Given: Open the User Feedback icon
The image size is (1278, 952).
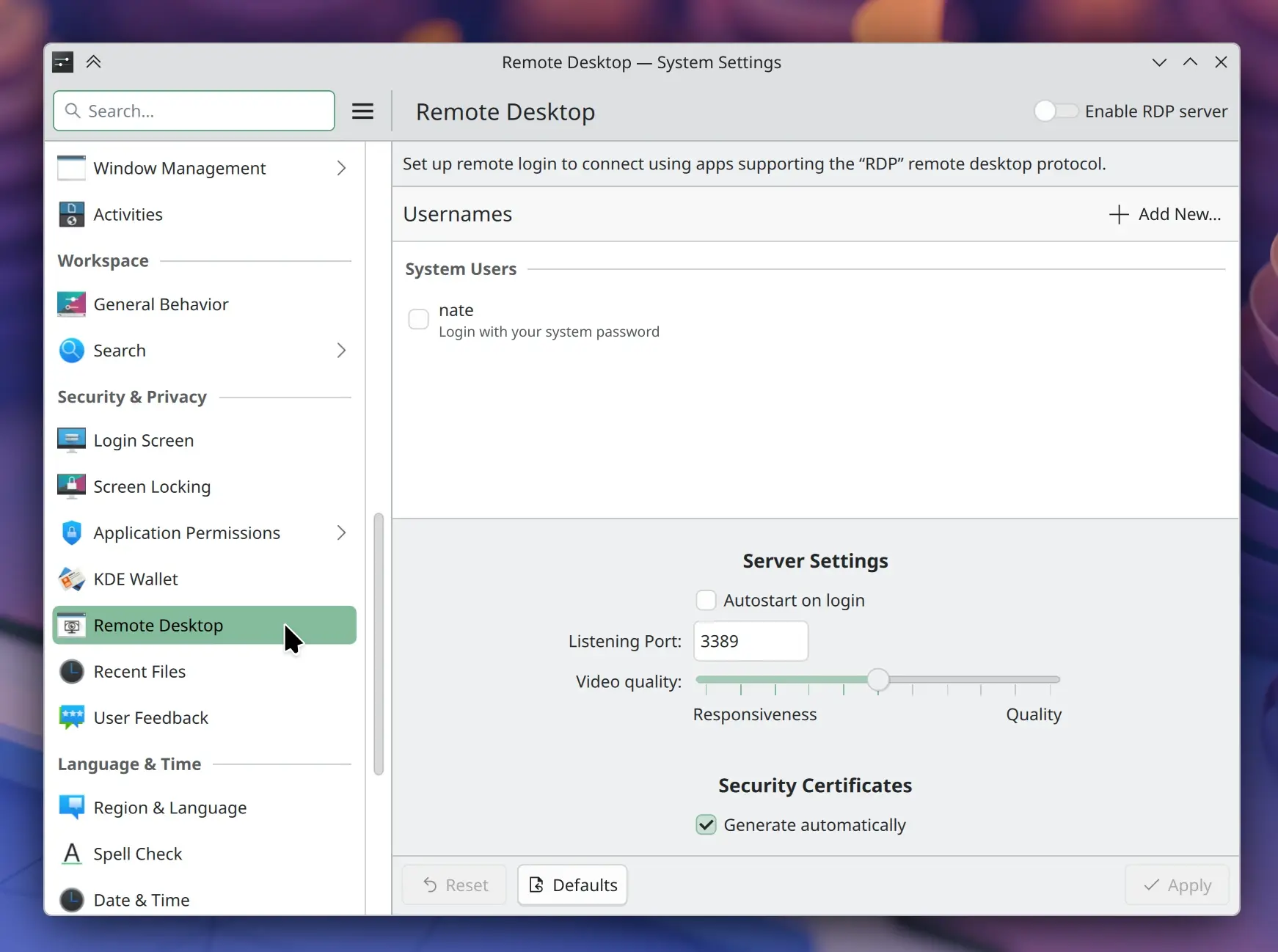Looking at the screenshot, I should 71,718.
